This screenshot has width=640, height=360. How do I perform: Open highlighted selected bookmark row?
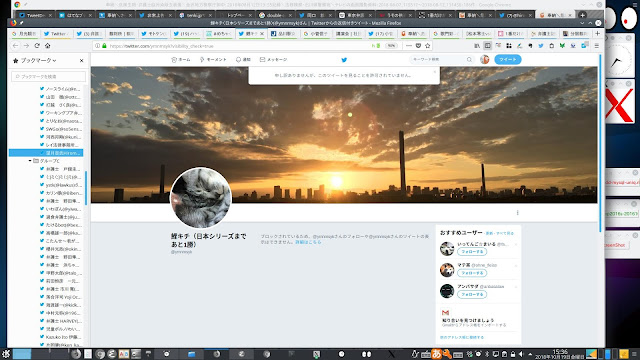46,153
